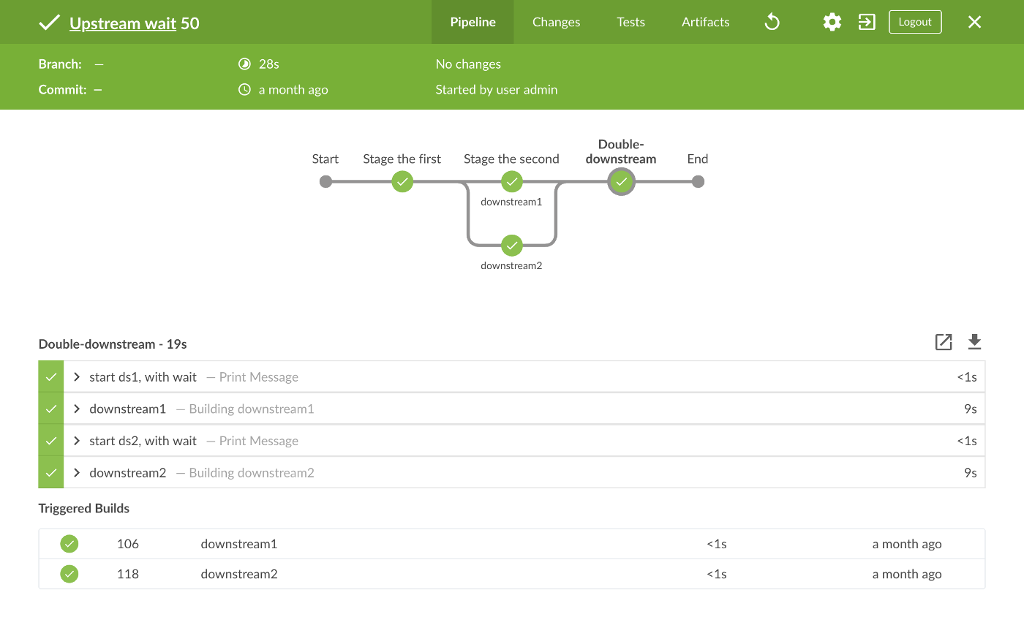Expand the start ds1, with wait step
Screen dimensions: 1024x625
click(x=78, y=376)
